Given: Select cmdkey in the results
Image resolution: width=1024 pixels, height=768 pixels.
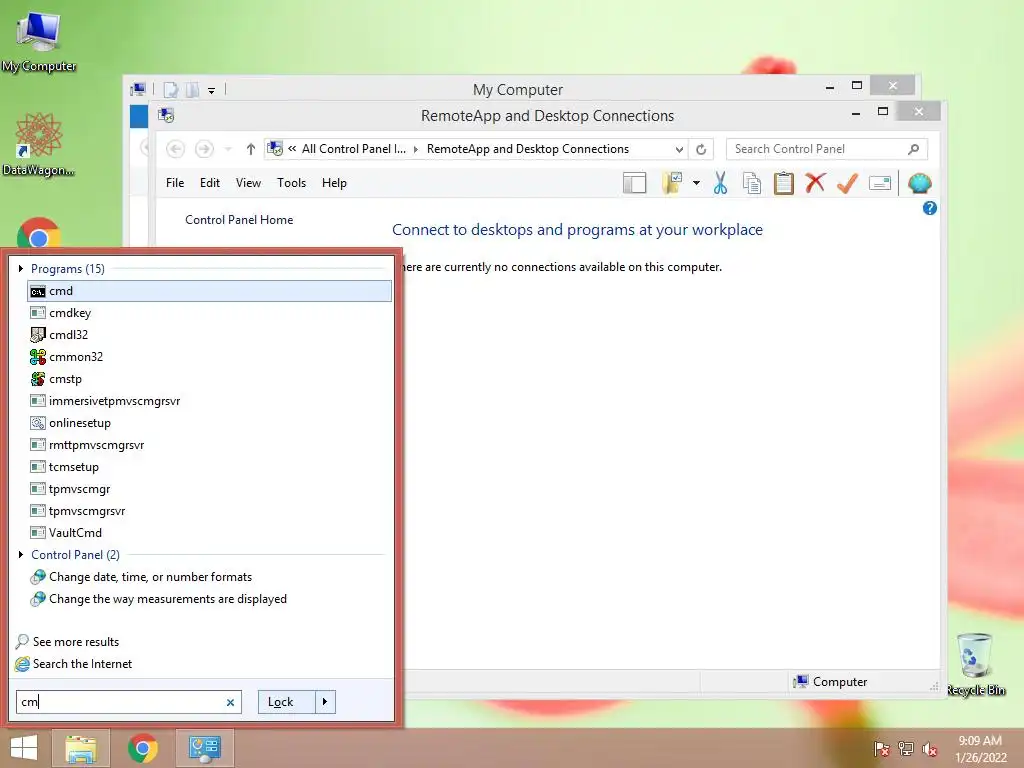Looking at the screenshot, I should 210,313.
